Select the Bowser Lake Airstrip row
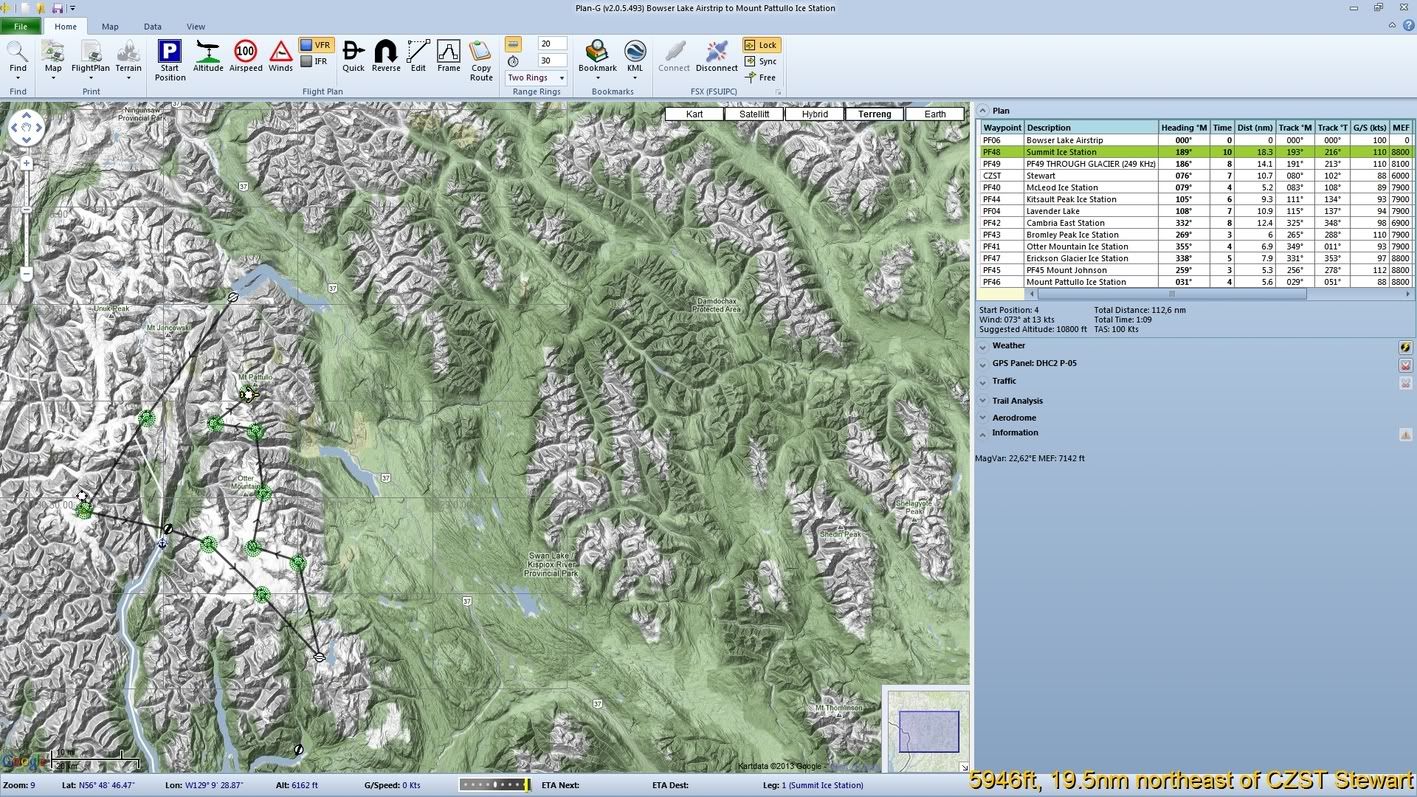 [x=1195, y=140]
